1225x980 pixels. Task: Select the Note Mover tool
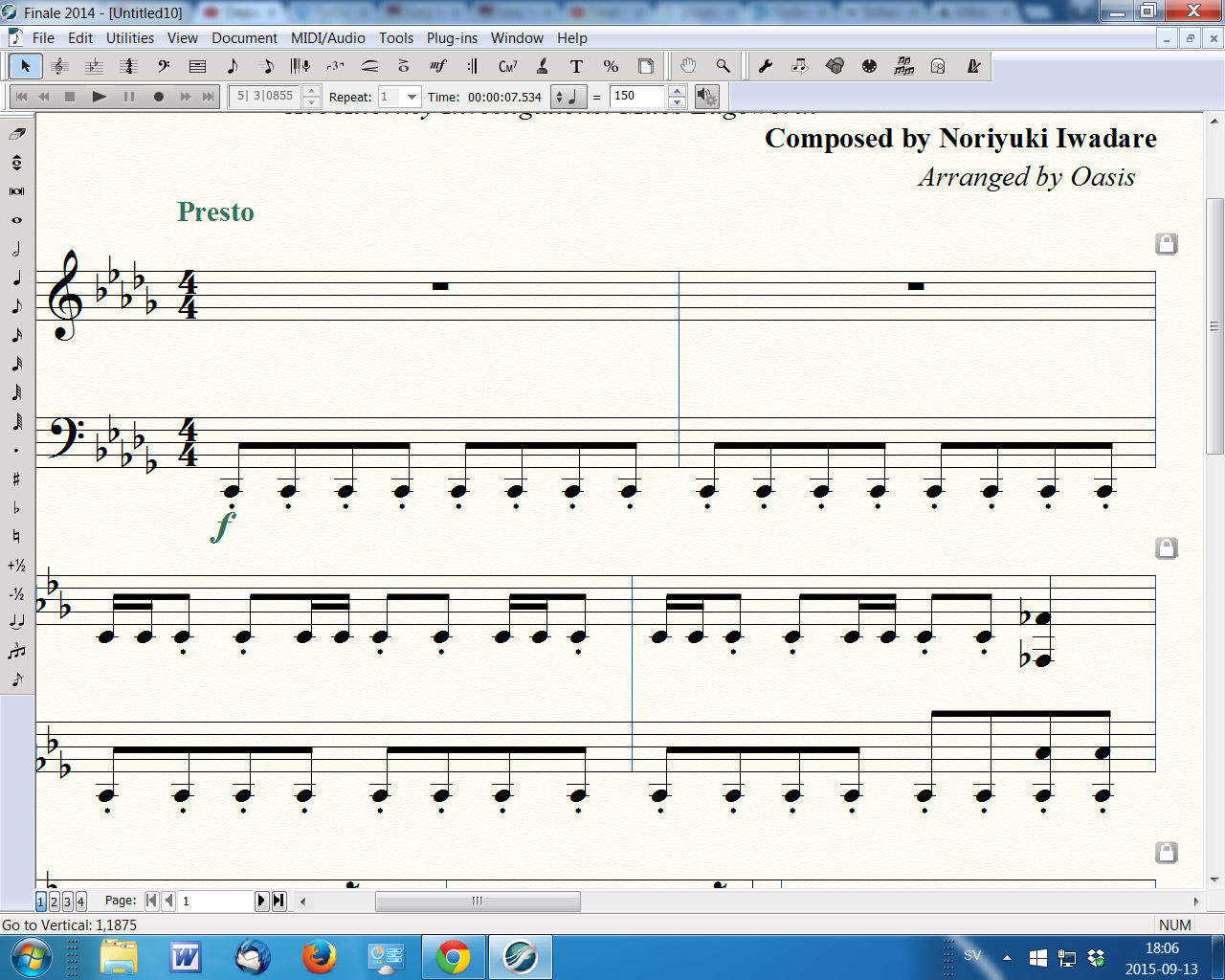(799, 66)
